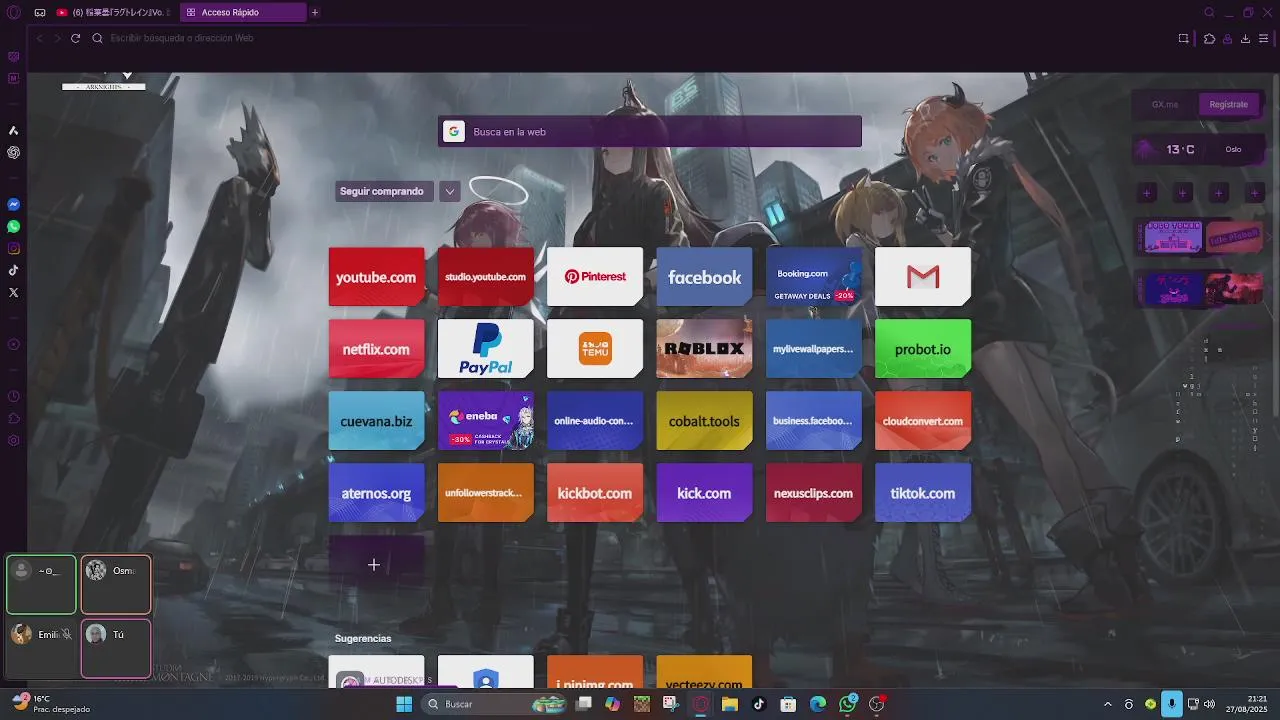The height and width of the screenshot is (720, 1280).
Task: Open the profile account icon in toolbar
Action: point(1227,38)
